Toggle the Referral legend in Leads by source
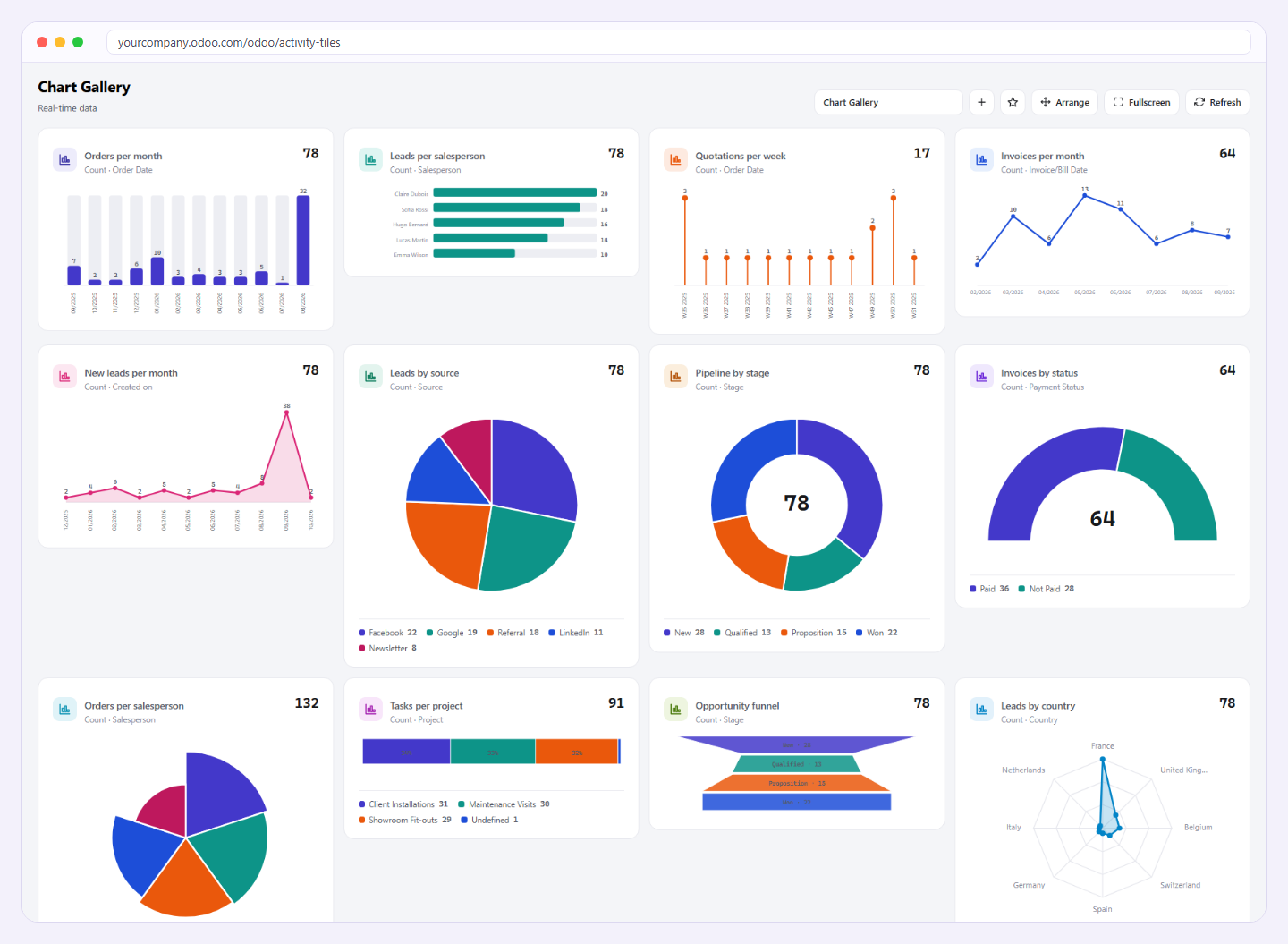 (x=513, y=633)
